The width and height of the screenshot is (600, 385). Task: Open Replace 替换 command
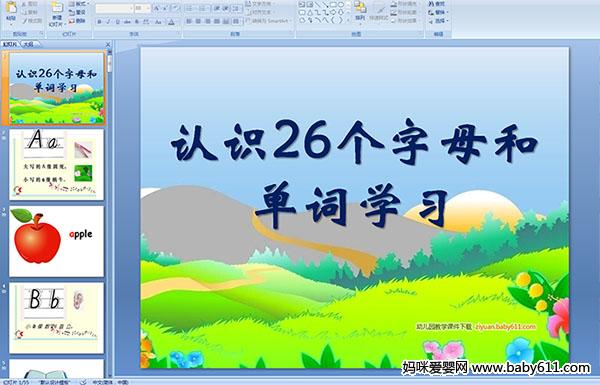(x=438, y=12)
